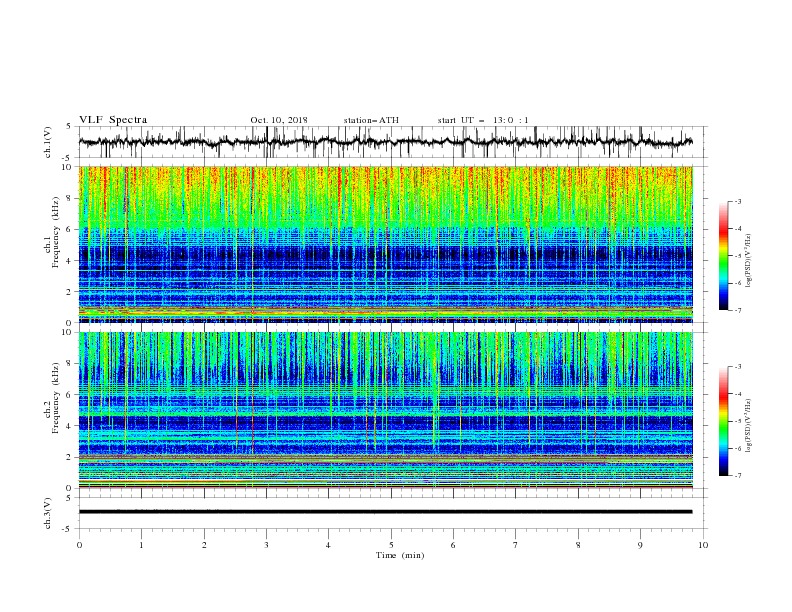
Task: Click inside the ch.2 spectrogram panel
Action: [x=385, y=410]
